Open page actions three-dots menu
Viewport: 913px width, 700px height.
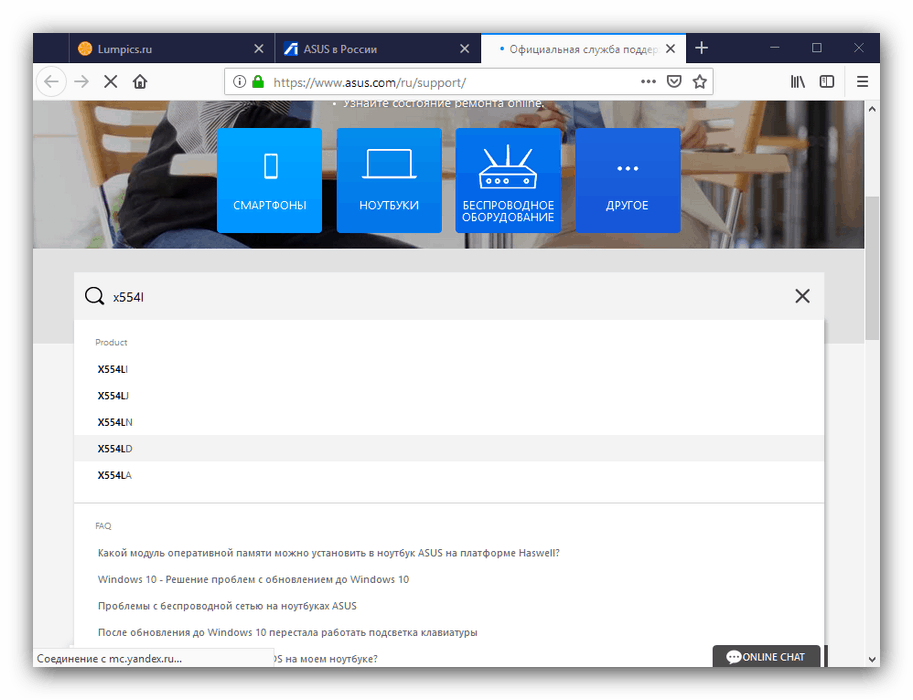click(x=648, y=82)
